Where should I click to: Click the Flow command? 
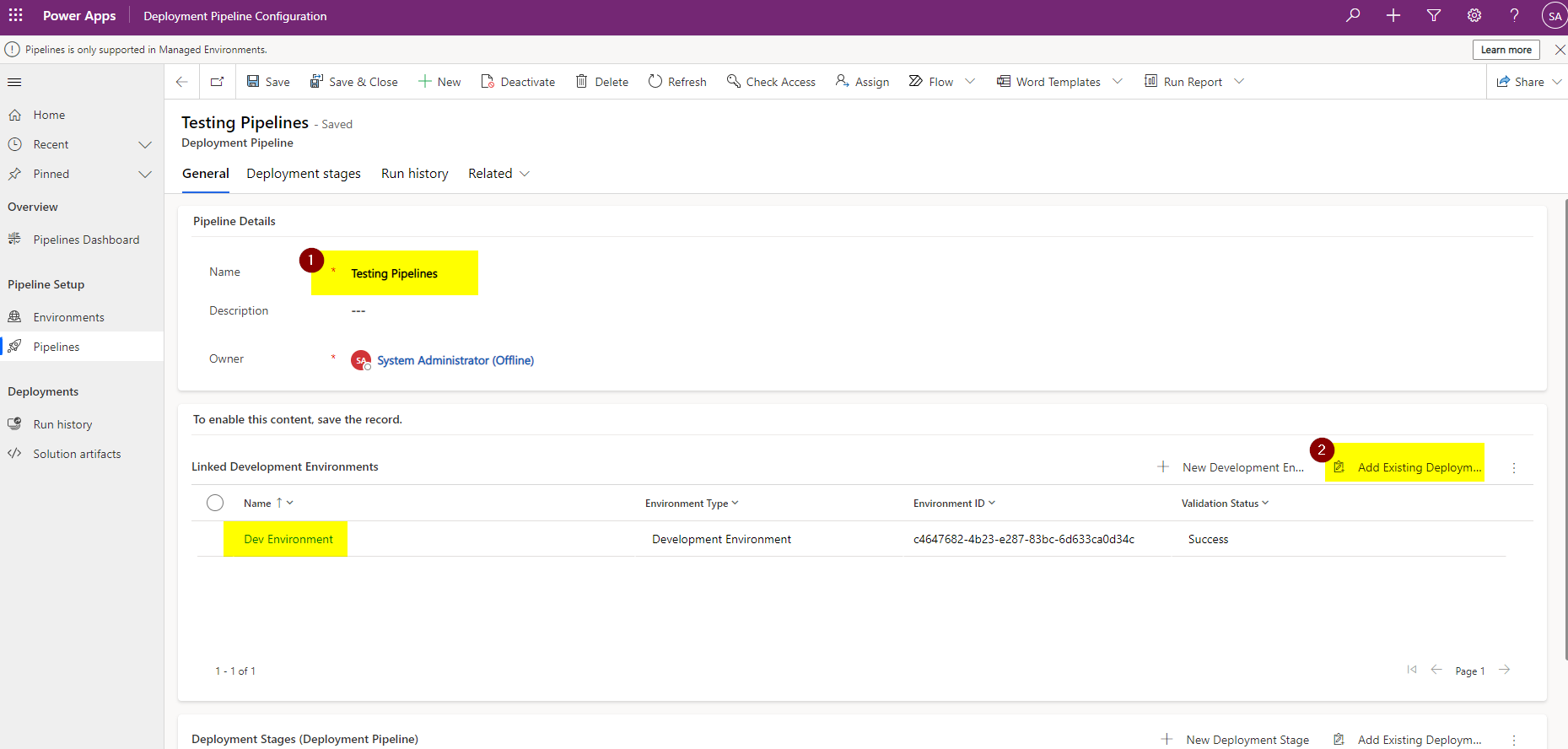[931, 82]
